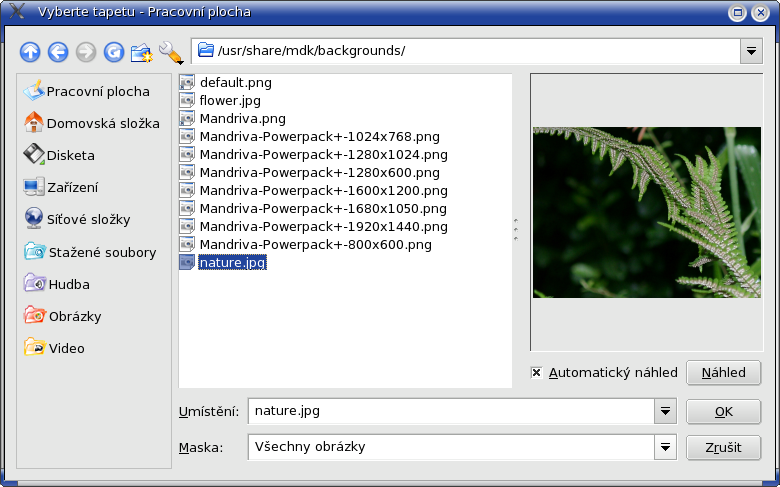Open Disketa shortcut

59,155
